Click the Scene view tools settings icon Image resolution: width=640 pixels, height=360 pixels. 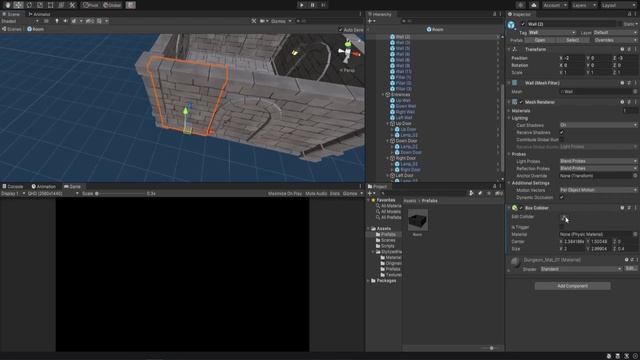(254, 21)
